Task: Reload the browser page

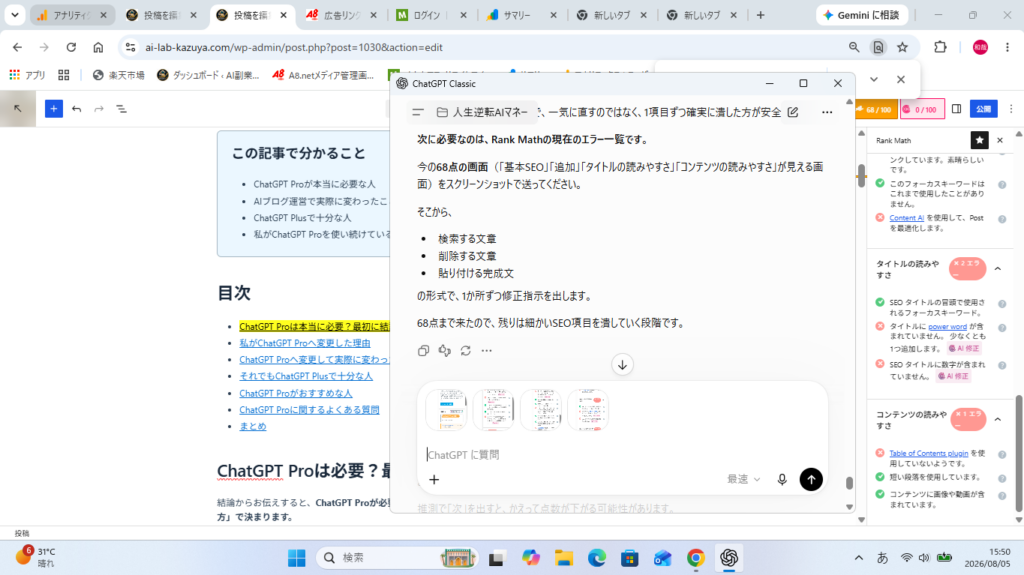Action: [x=71, y=47]
